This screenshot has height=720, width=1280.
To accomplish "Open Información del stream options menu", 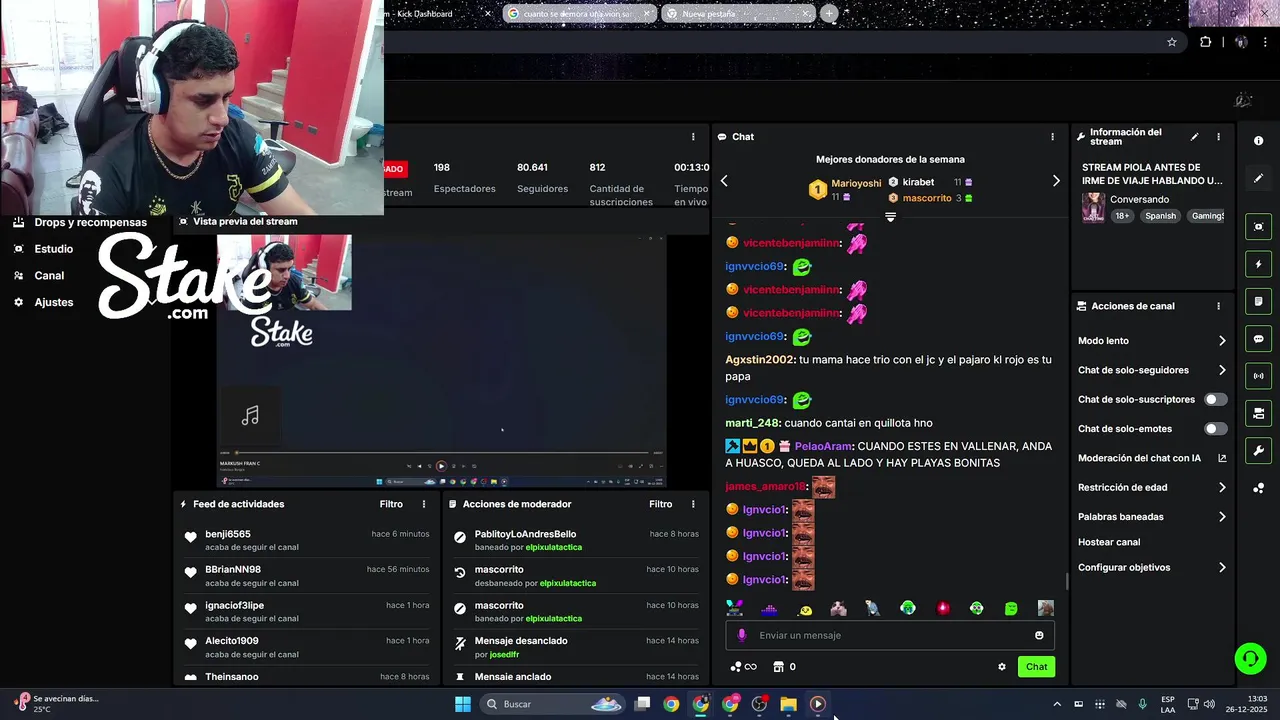I will [1218, 137].
